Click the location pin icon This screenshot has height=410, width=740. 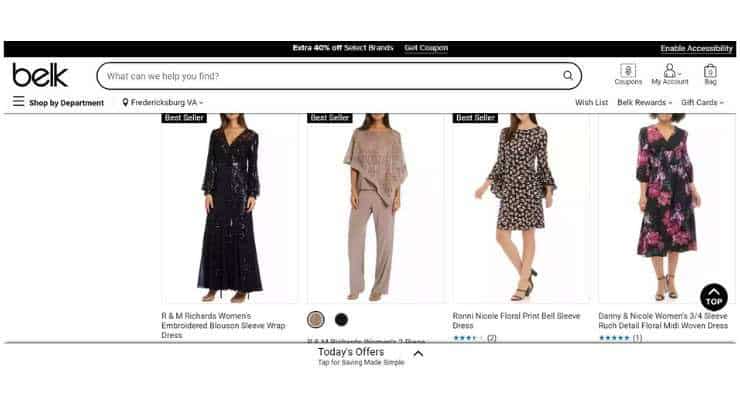125,102
